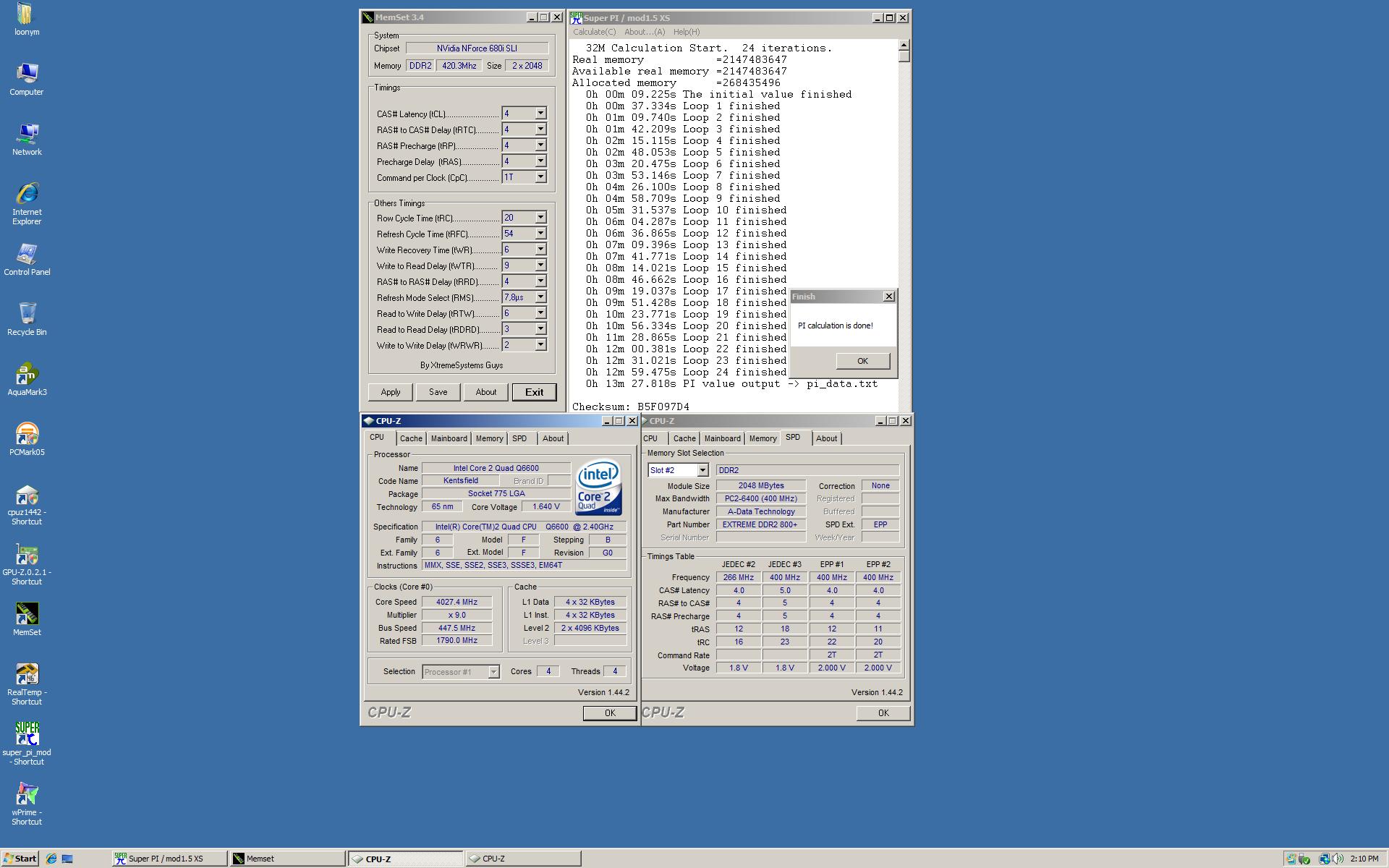Click the 'PI calculation is done!' message
The height and width of the screenshot is (868, 1389).
(x=836, y=325)
